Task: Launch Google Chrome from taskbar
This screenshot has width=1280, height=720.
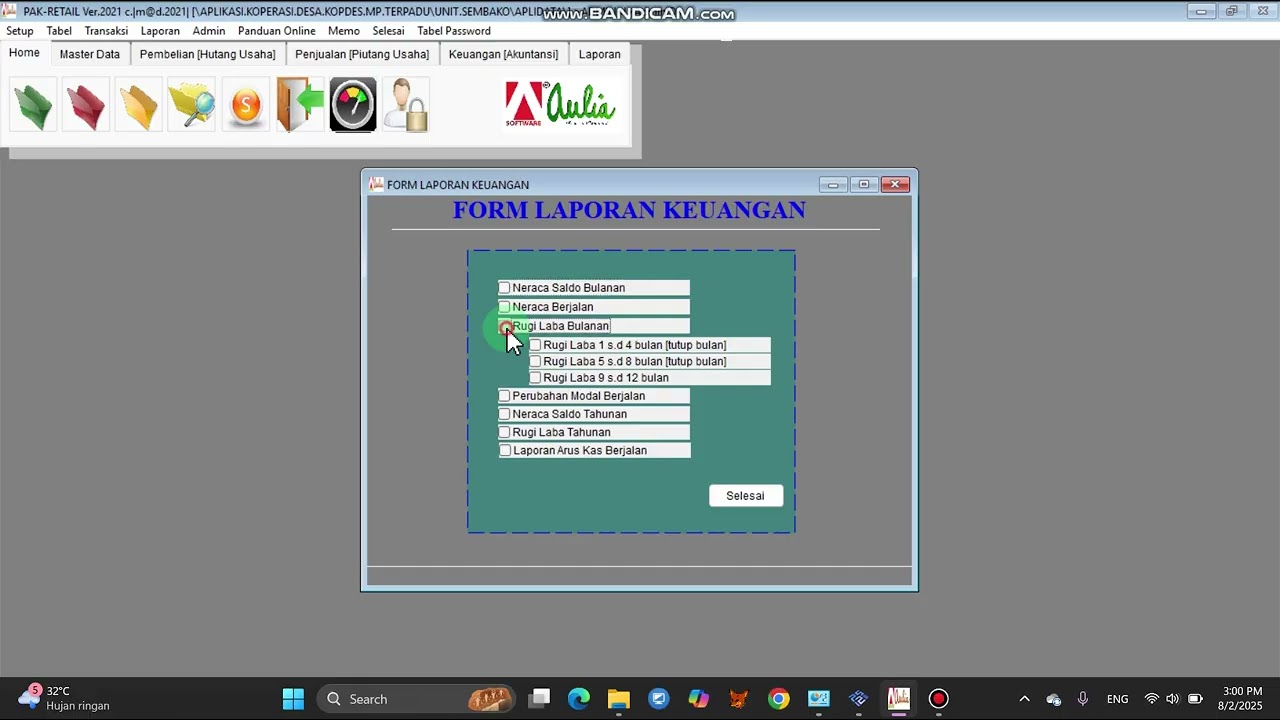Action: [779, 699]
